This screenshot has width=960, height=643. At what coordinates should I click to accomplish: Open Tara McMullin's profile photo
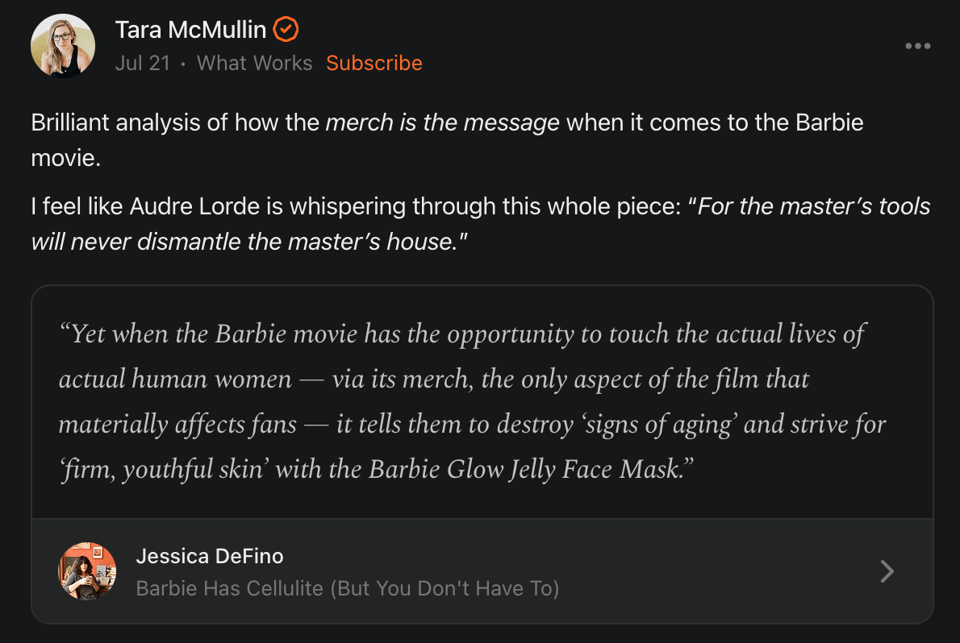tap(63, 46)
